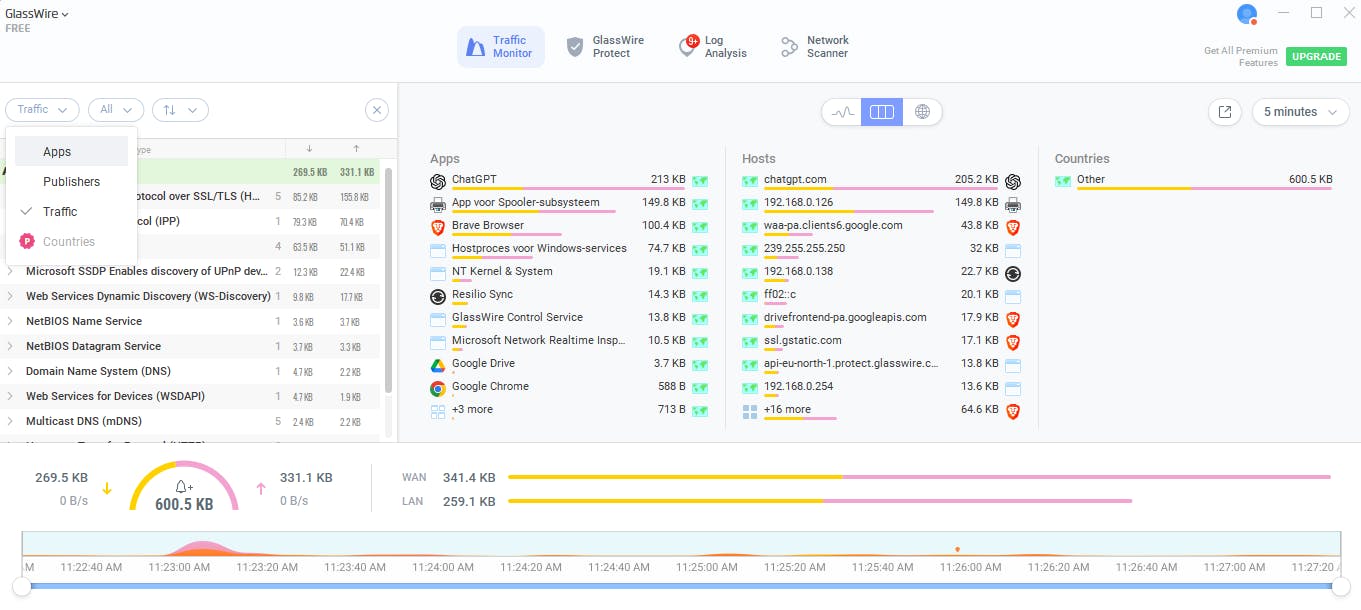
Task: Click the flag icon next to ChatGPT's 213 KB
Action: [x=700, y=181]
